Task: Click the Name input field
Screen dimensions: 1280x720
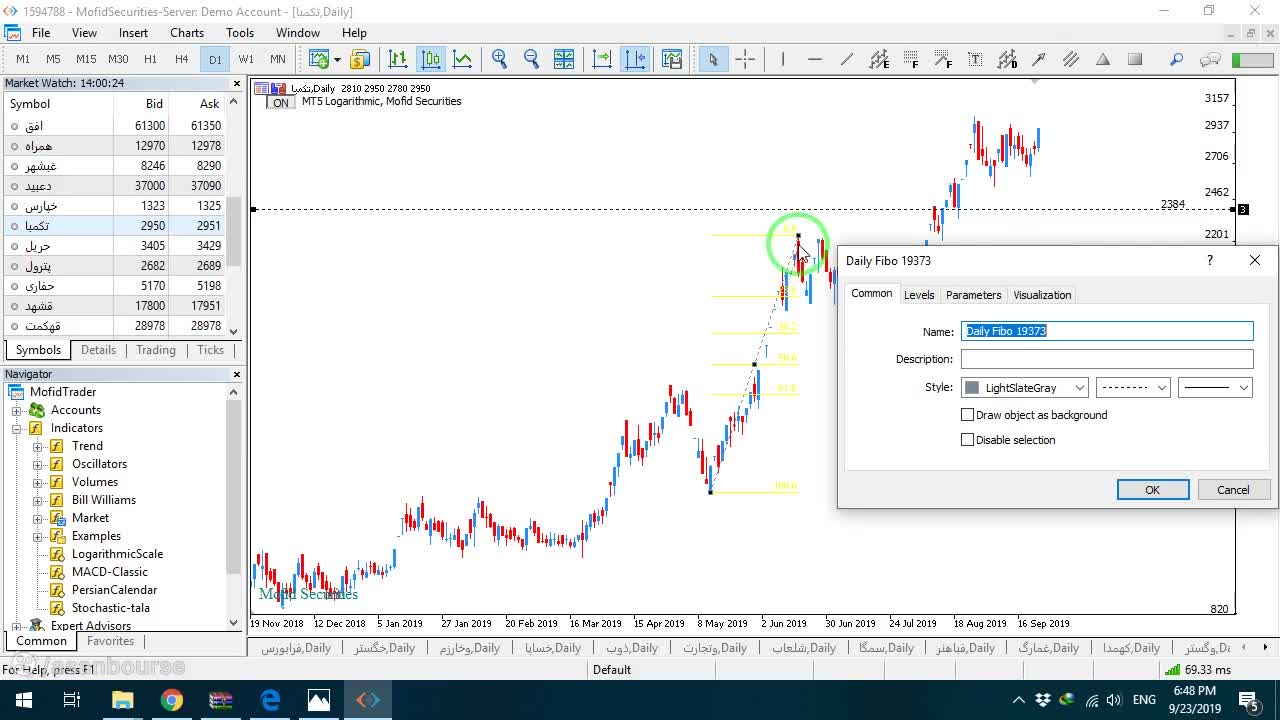Action: pos(1107,331)
